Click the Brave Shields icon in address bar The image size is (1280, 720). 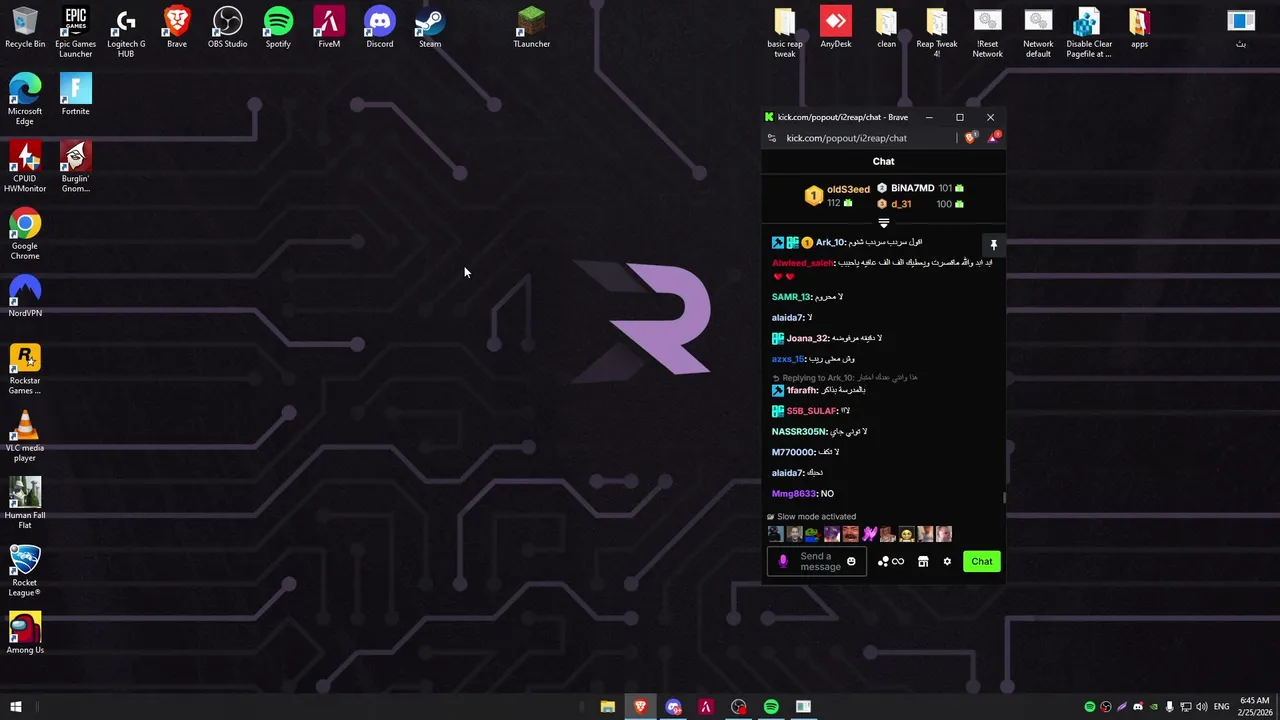coord(970,138)
